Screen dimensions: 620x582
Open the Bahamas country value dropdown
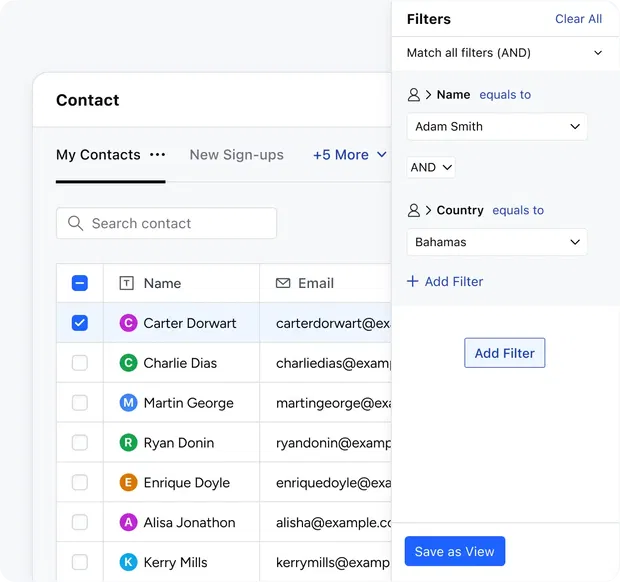[497, 242]
